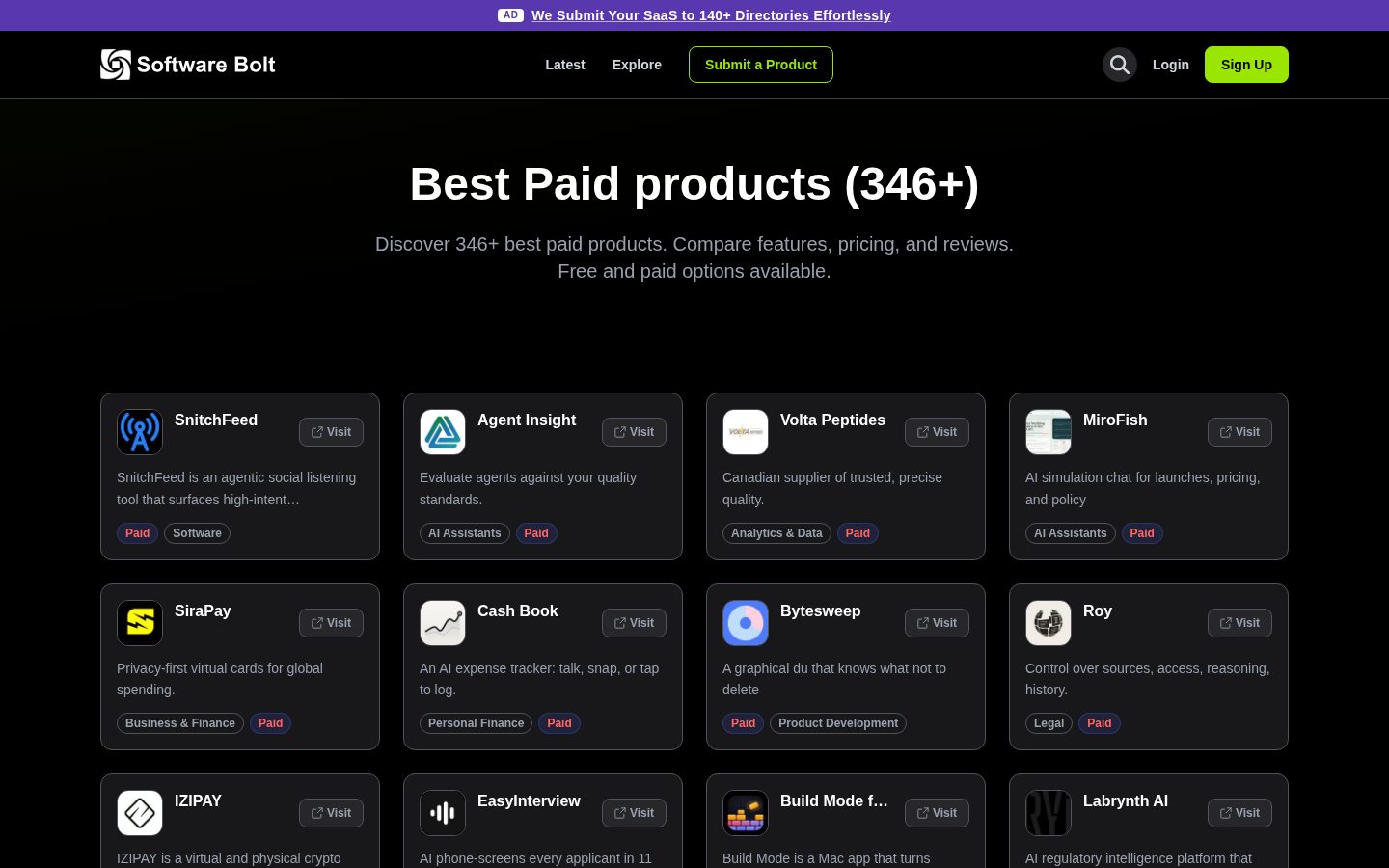This screenshot has width=1389, height=868.
Task: Select the Paid tag on Roy
Action: [1100, 723]
